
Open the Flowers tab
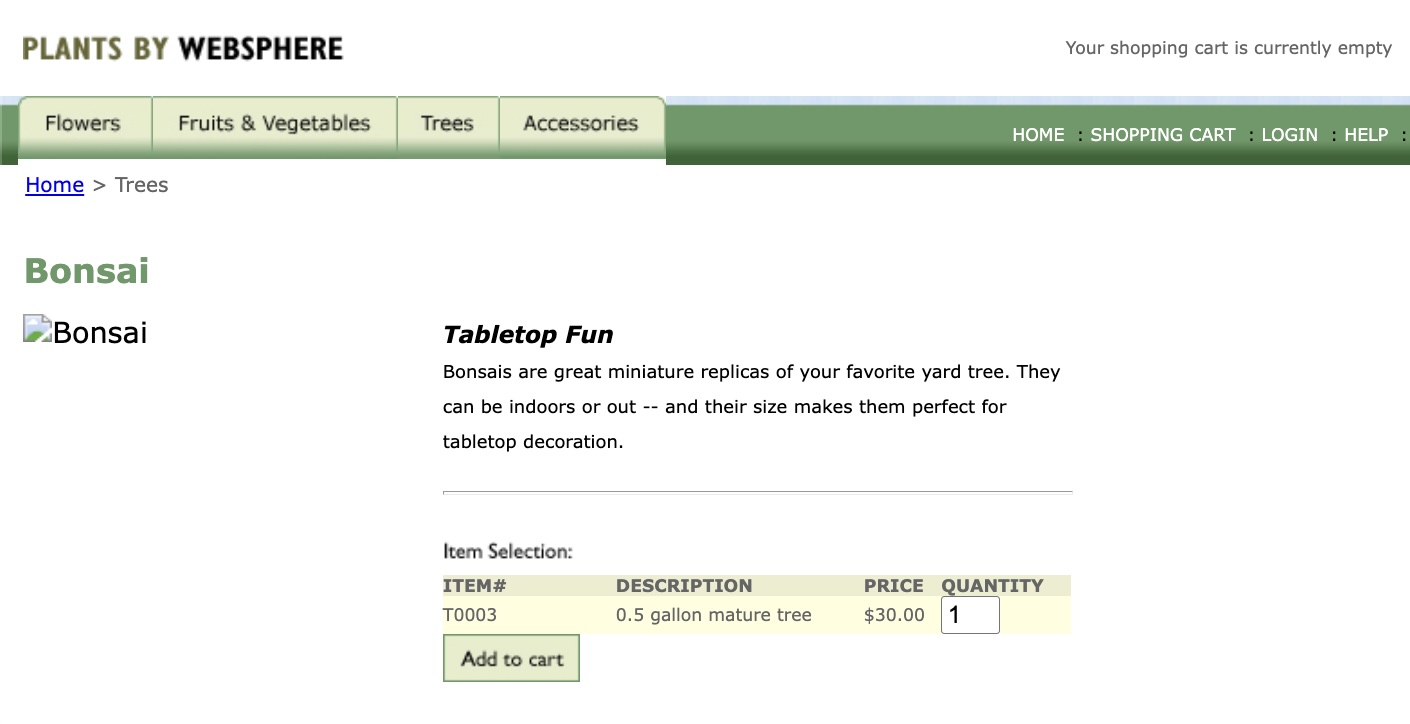coord(83,124)
